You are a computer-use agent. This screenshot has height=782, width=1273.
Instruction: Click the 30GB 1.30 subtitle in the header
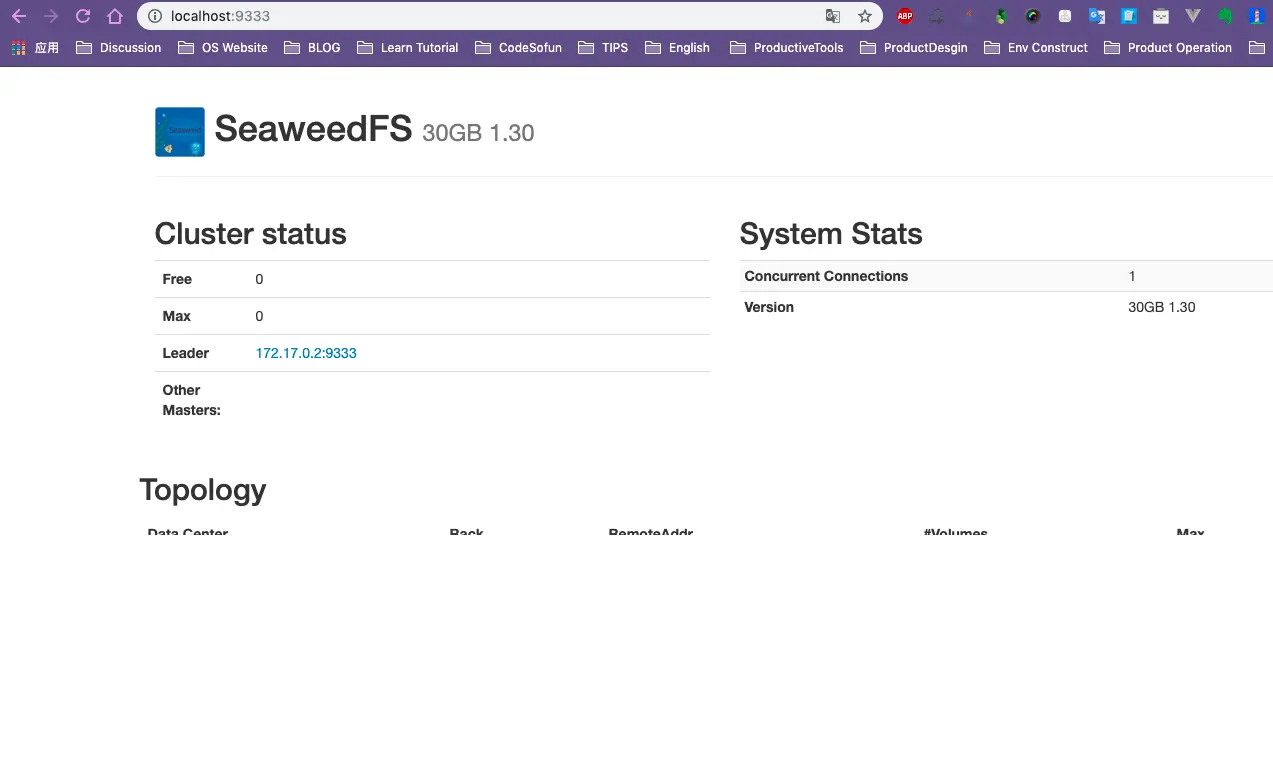coord(478,133)
